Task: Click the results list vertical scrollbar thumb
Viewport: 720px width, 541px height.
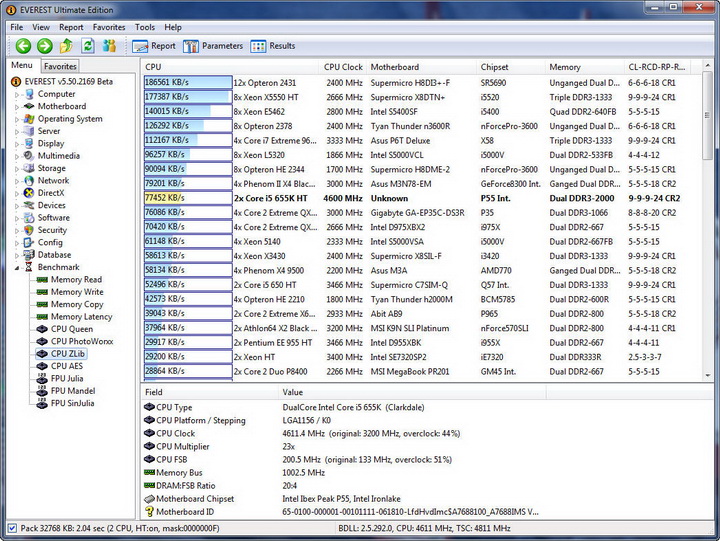Action: [x=708, y=115]
